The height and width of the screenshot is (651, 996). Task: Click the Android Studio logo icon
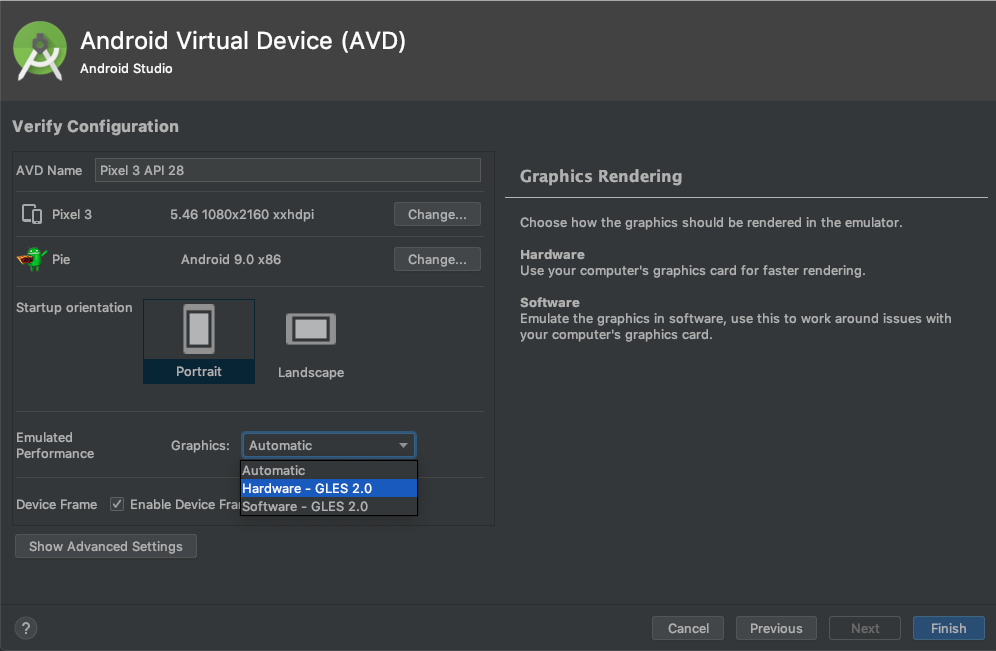click(41, 51)
